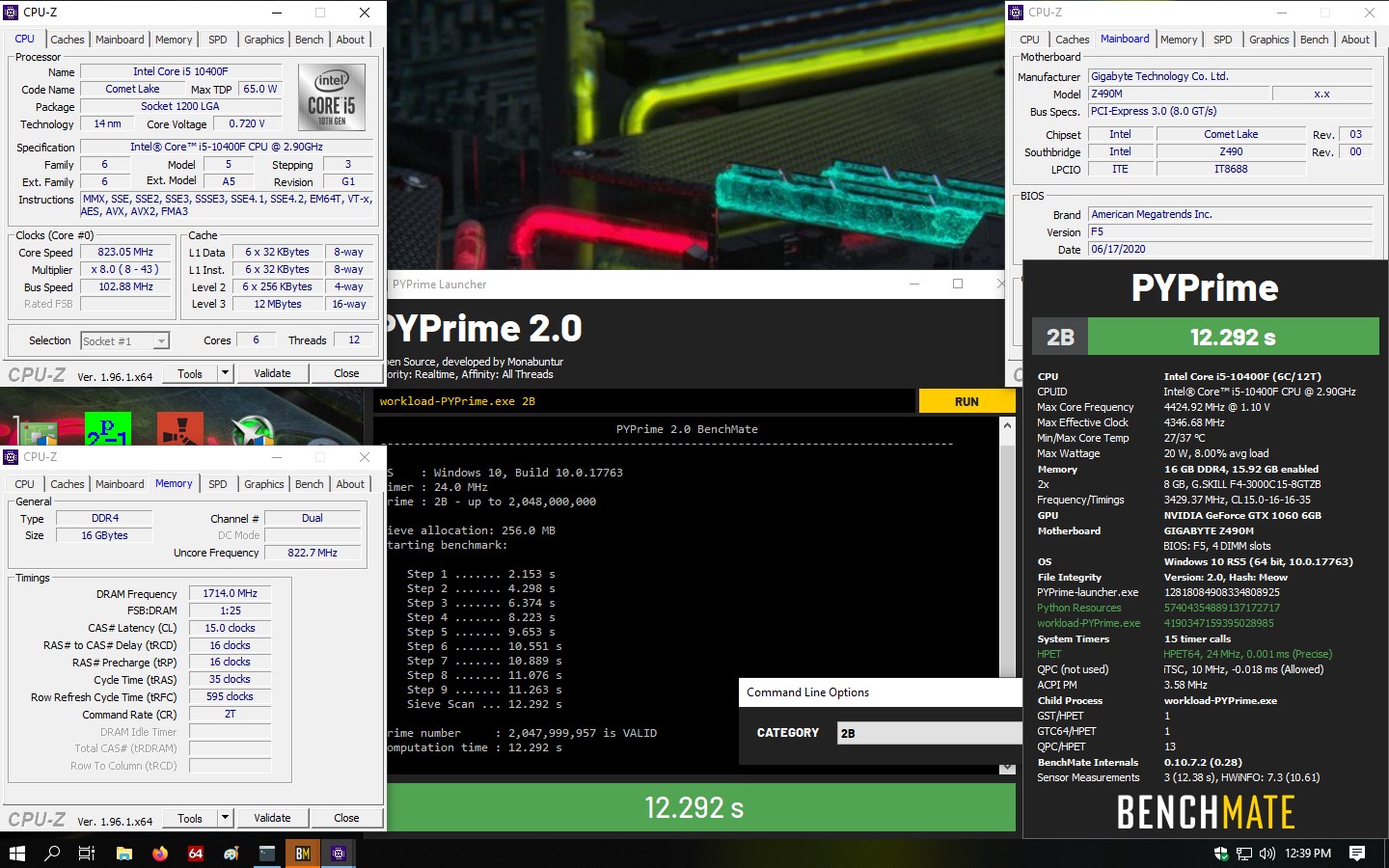The image size is (1389, 868).
Task: Click the Gigabyte Technology Co. Ltd. manufacturer field
Action: [x=1230, y=76]
